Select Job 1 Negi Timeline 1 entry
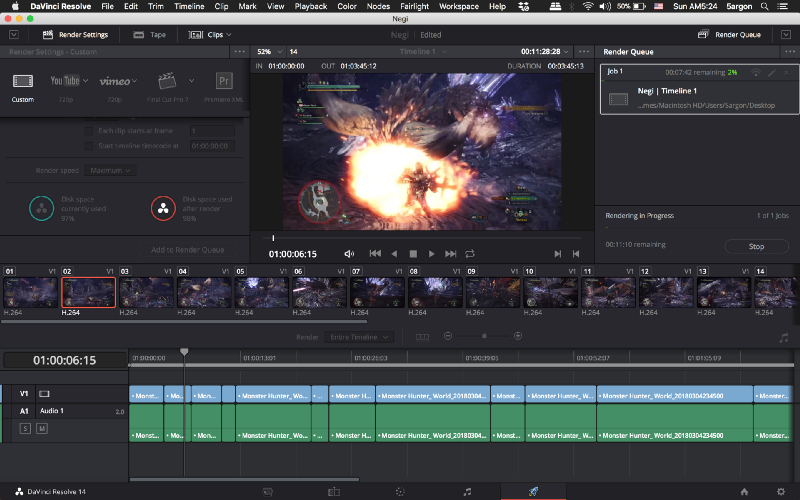800x500 pixels. [x=699, y=90]
